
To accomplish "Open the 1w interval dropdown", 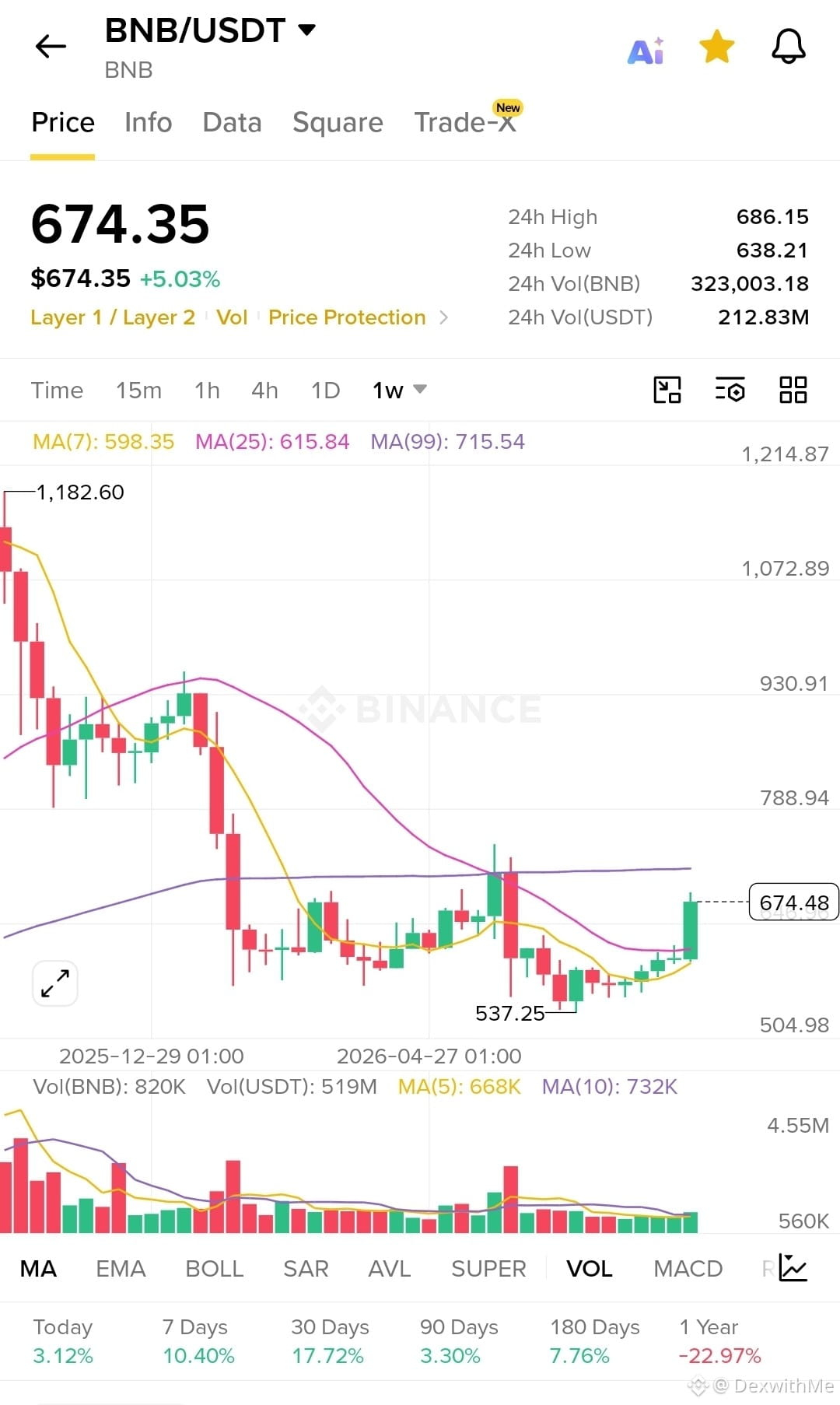I will tap(399, 390).
